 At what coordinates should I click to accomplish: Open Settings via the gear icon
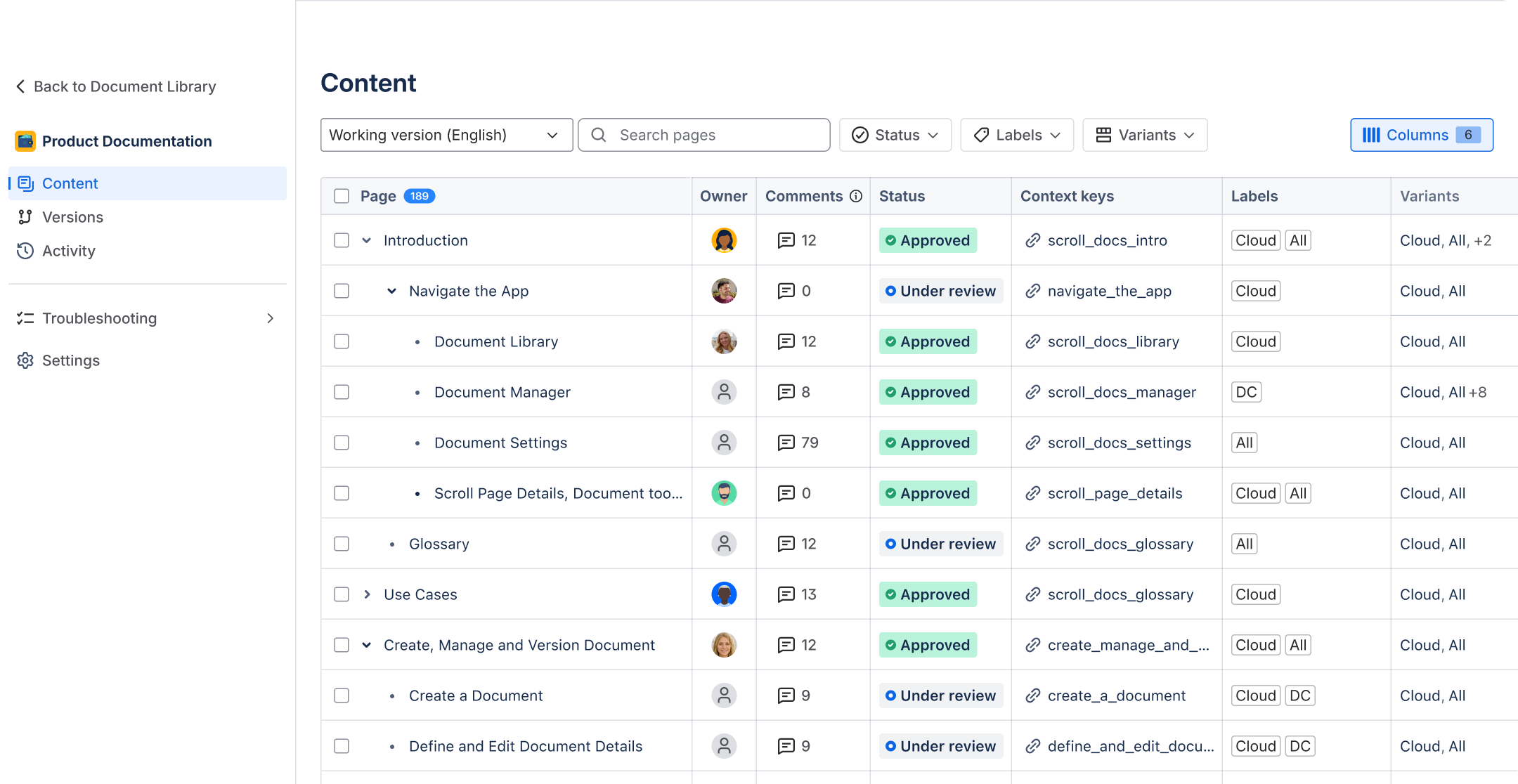pos(25,360)
